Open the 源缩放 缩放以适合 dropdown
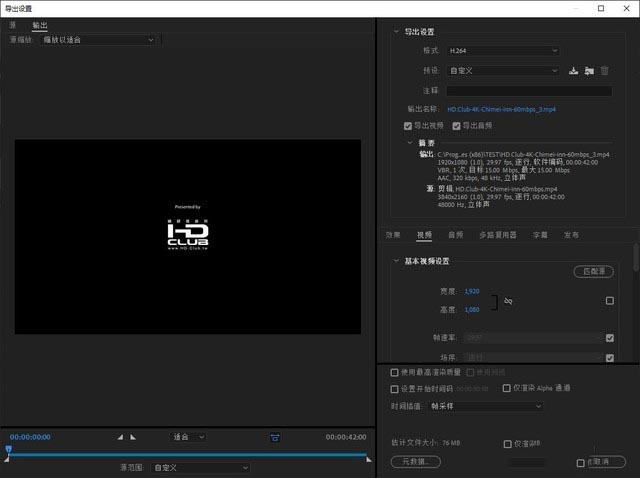 click(x=98, y=40)
